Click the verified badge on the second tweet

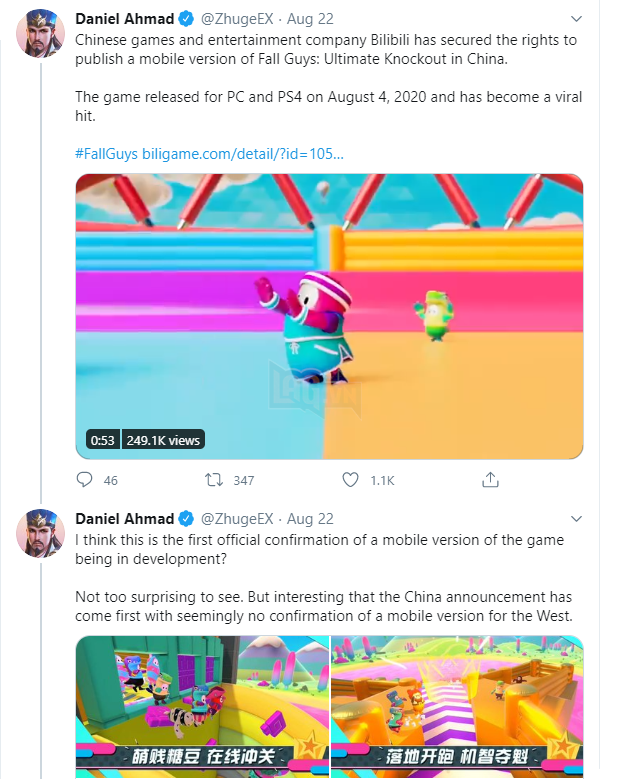pyautogui.click(x=186, y=519)
